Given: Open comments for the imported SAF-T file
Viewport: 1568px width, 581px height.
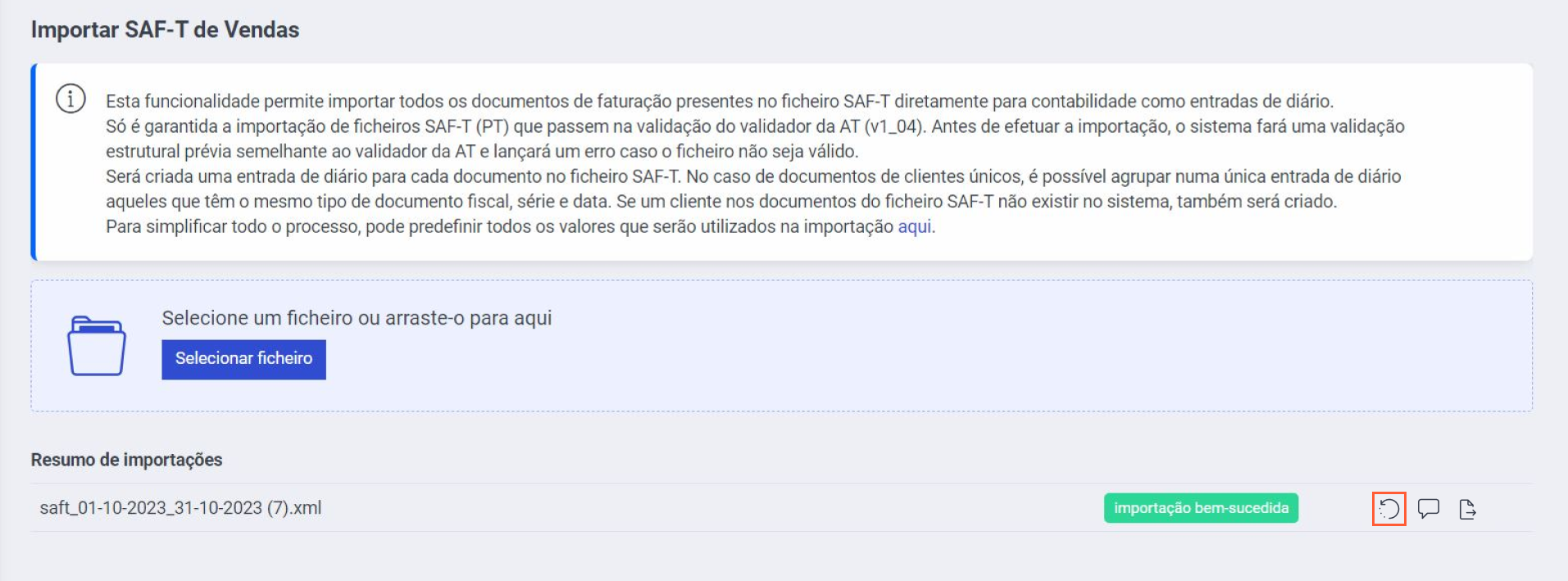Looking at the screenshot, I should (1429, 509).
